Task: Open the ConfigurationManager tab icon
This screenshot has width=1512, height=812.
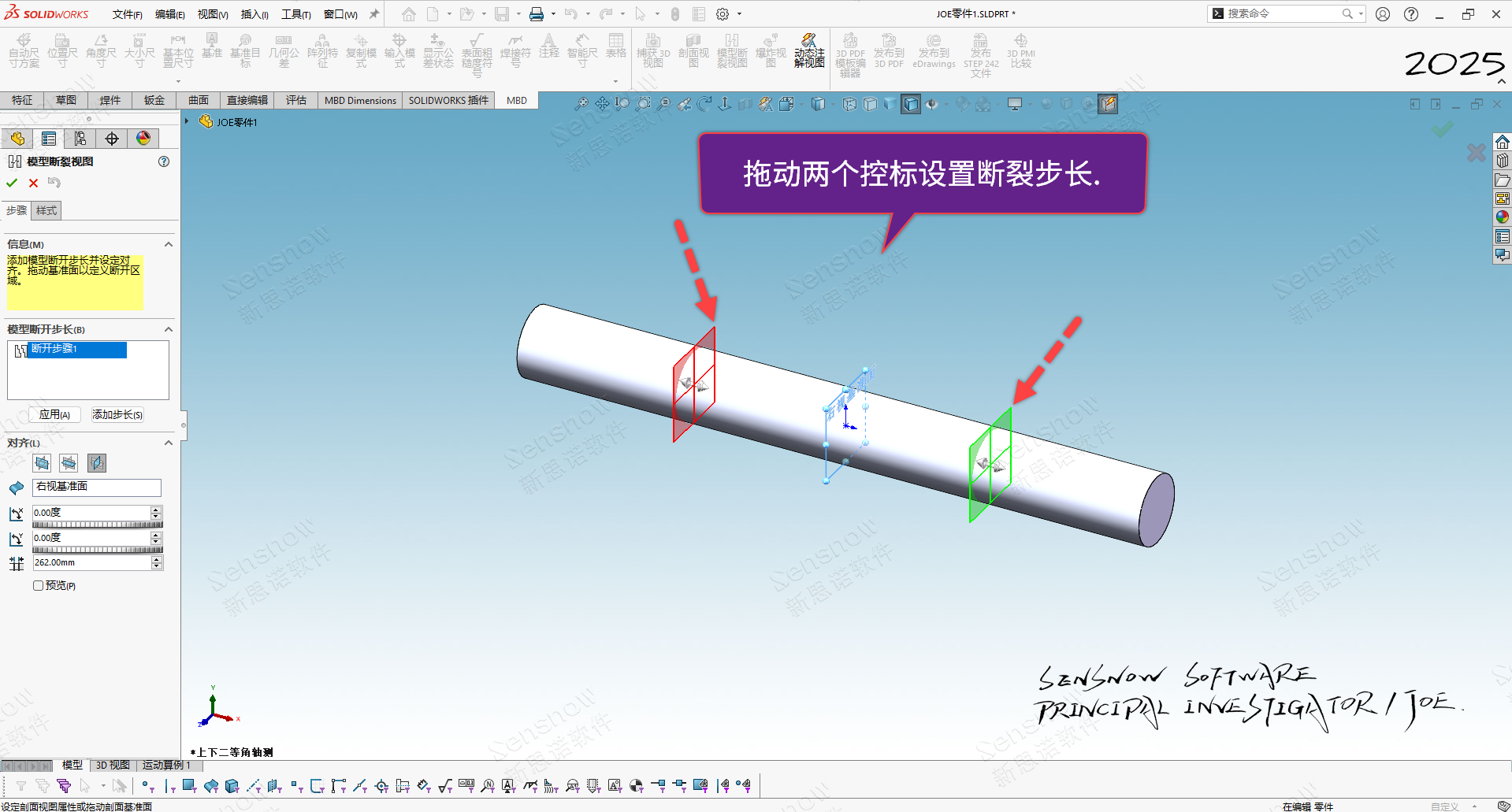Action: (80, 139)
